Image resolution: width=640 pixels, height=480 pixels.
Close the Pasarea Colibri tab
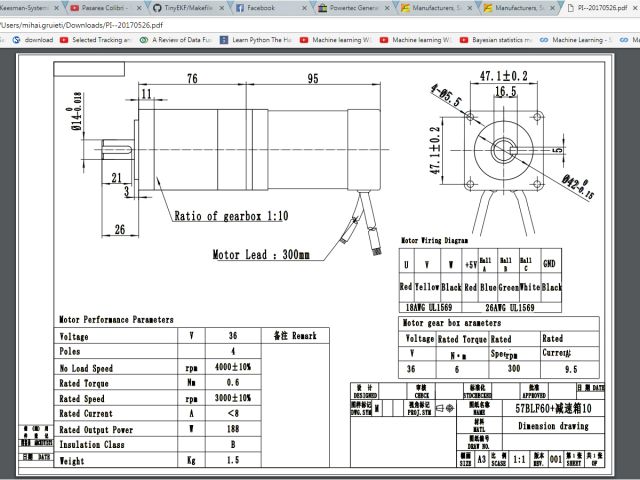pyautogui.click(x=139, y=7)
